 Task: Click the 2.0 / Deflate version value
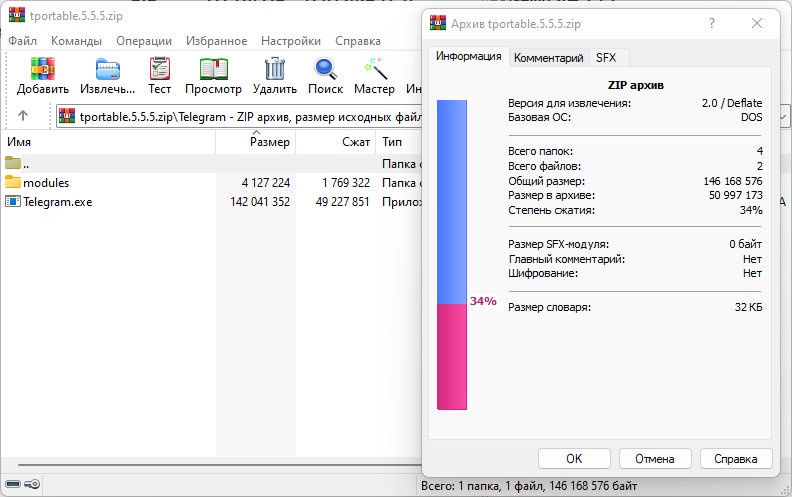732,103
